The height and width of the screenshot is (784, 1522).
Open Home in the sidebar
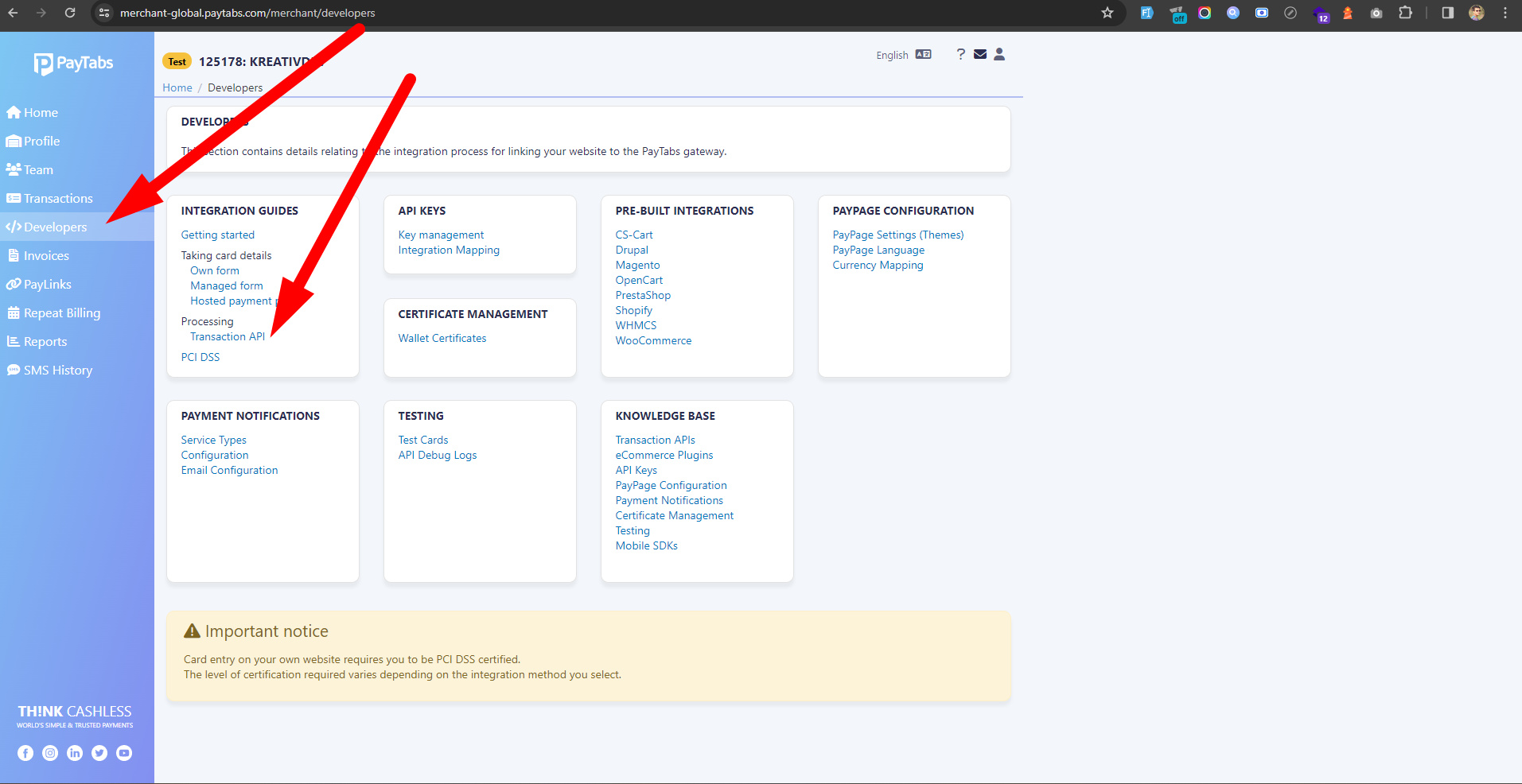[33, 113]
